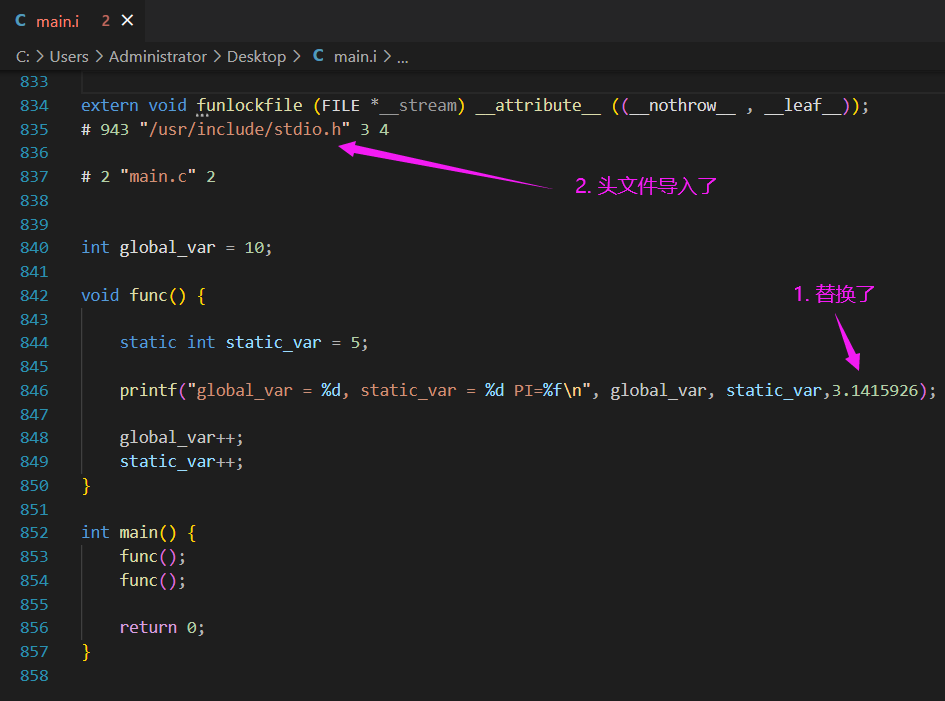Open the C: breadcrumb segment
The image size is (945, 701).
click(23, 57)
